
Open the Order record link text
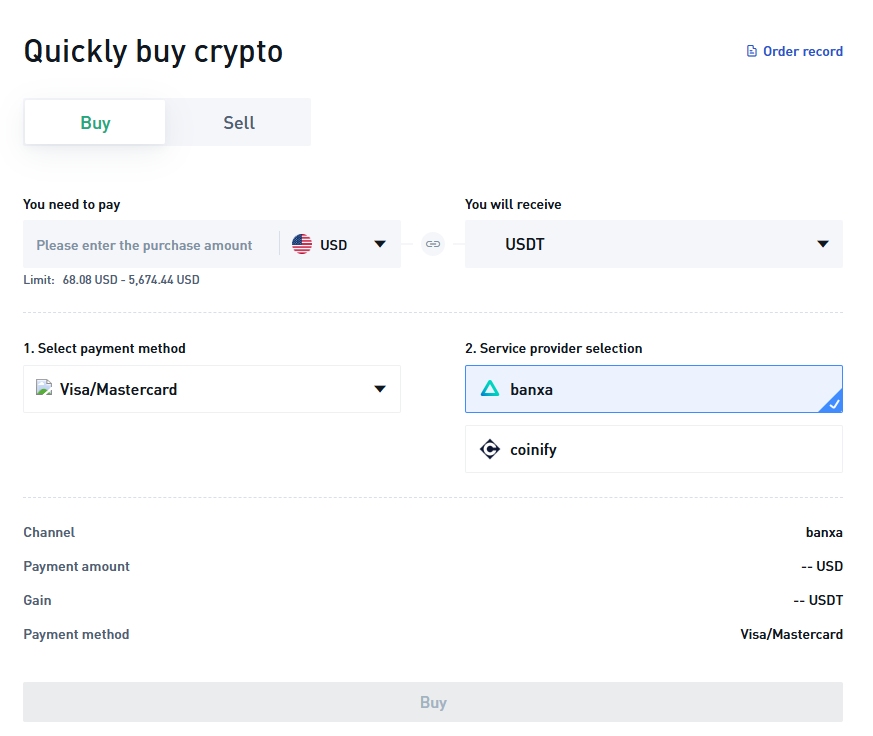pyautogui.click(x=802, y=51)
